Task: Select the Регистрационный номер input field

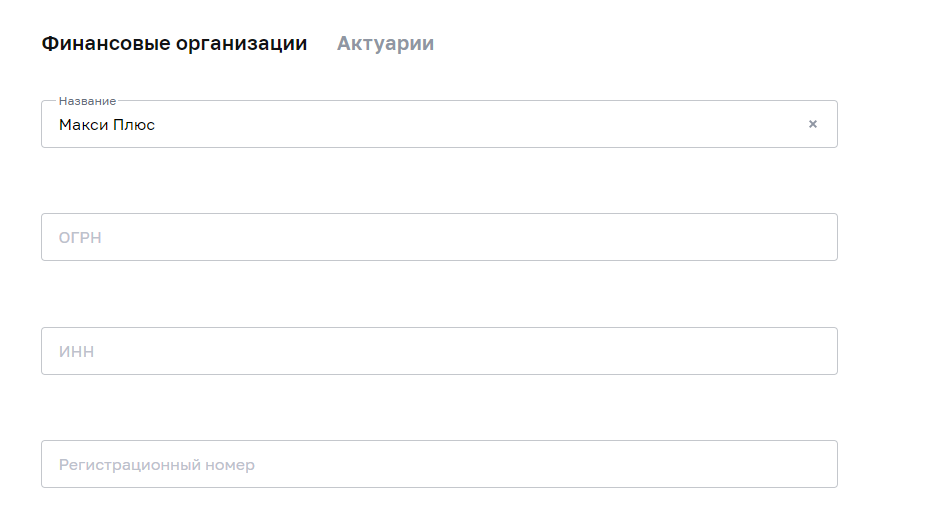Action: click(439, 465)
